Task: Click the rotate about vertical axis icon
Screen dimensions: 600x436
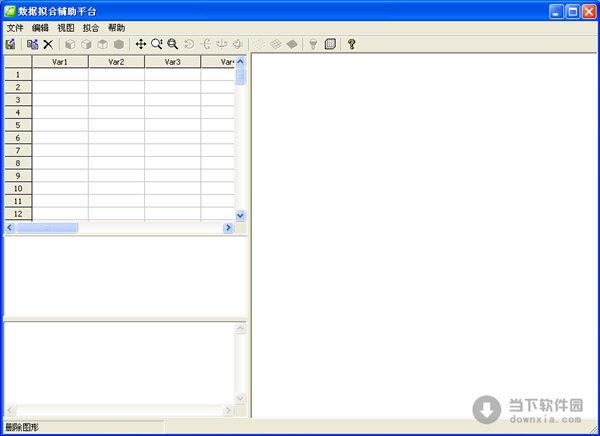Action: click(222, 44)
